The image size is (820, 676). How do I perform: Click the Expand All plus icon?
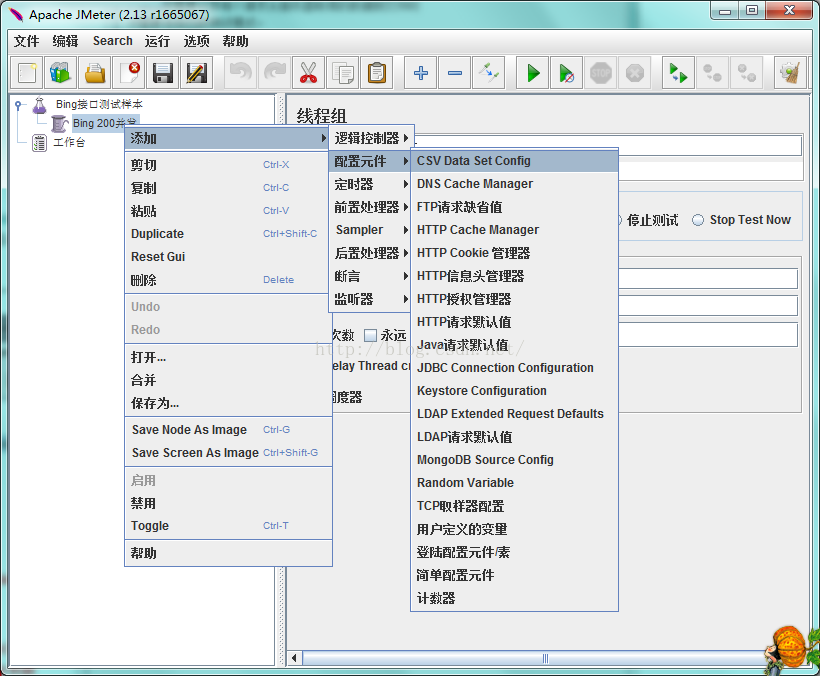pos(421,73)
